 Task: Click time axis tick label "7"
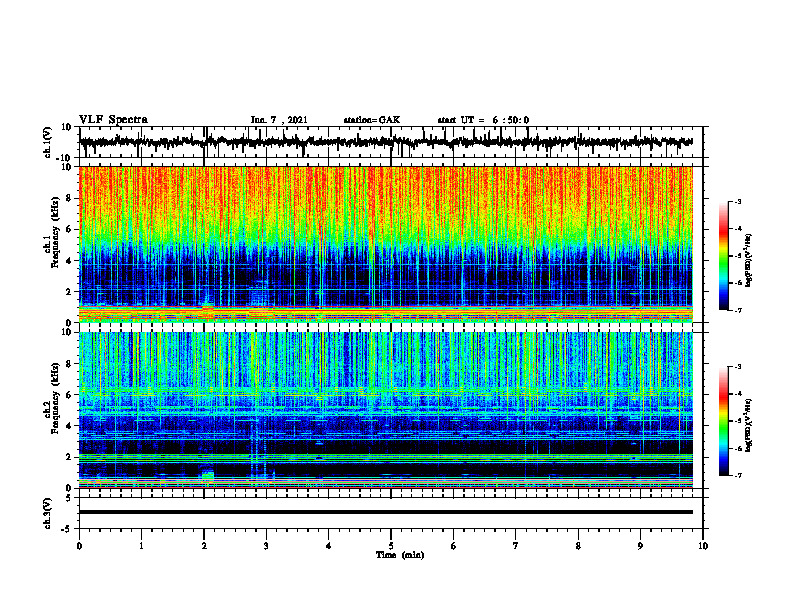coord(516,546)
